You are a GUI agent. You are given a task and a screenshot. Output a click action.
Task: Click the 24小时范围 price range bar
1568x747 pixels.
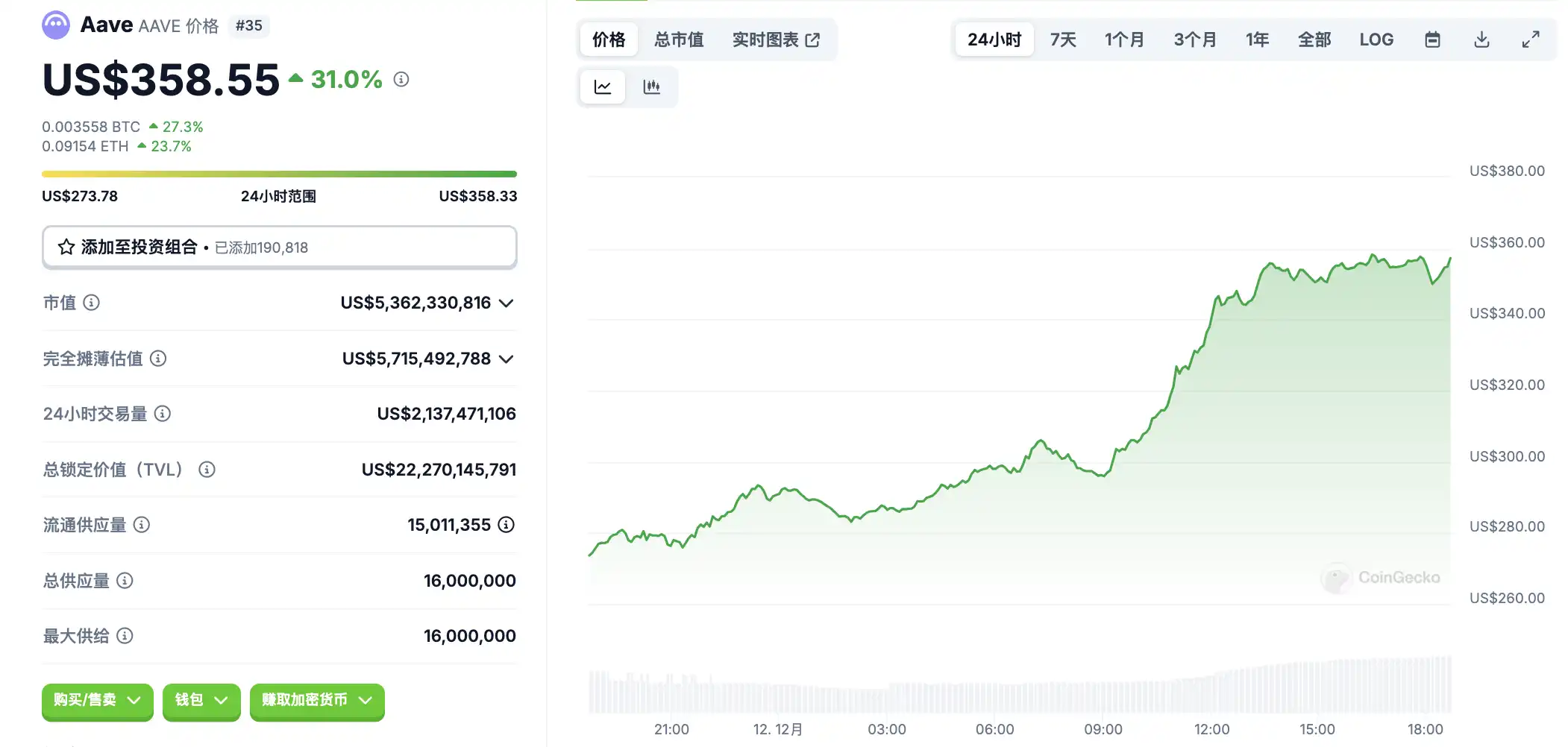tap(279, 174)
